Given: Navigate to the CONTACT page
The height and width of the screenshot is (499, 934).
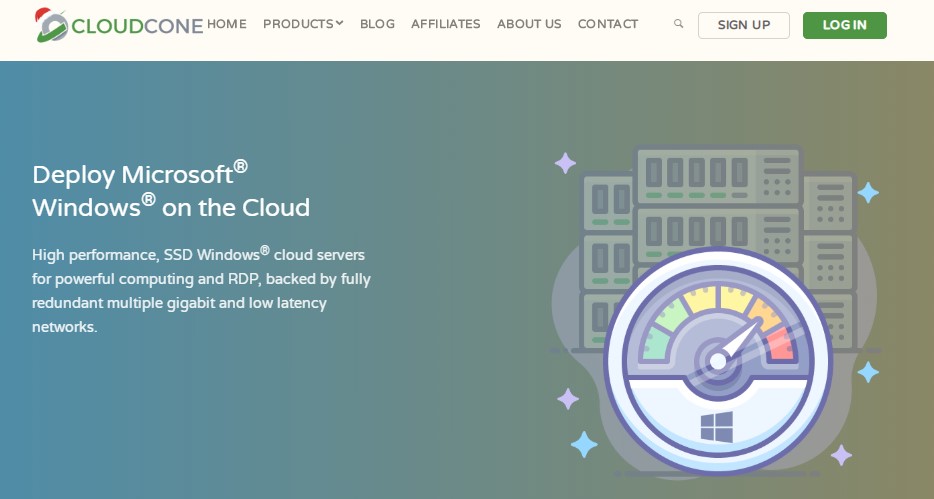Looking at the screenshot, I should [608, 24].
